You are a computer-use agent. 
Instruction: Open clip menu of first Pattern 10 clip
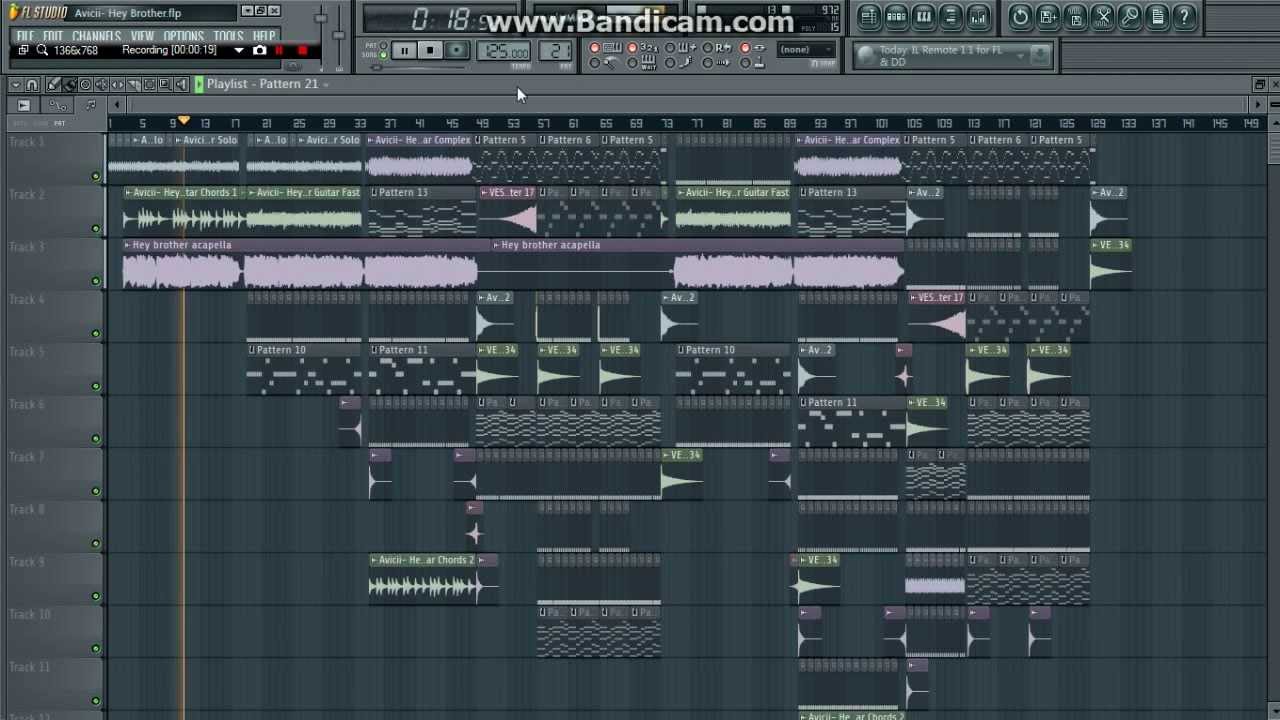252,350
